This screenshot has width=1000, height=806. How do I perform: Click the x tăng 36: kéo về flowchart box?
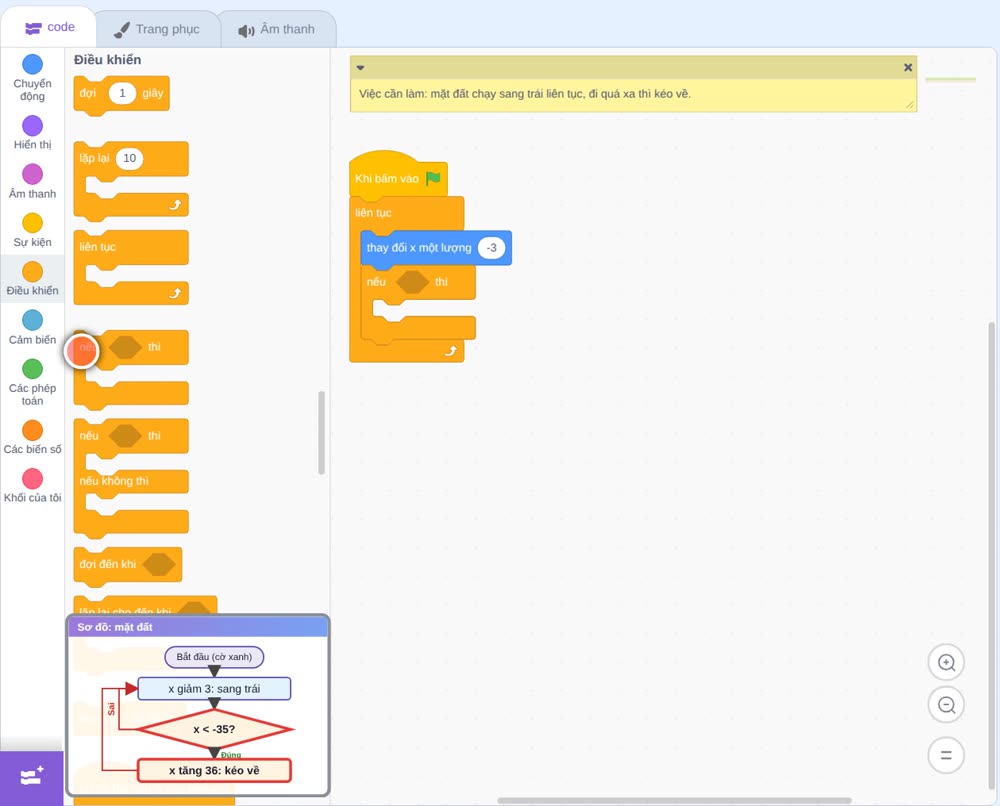[214, 770]
